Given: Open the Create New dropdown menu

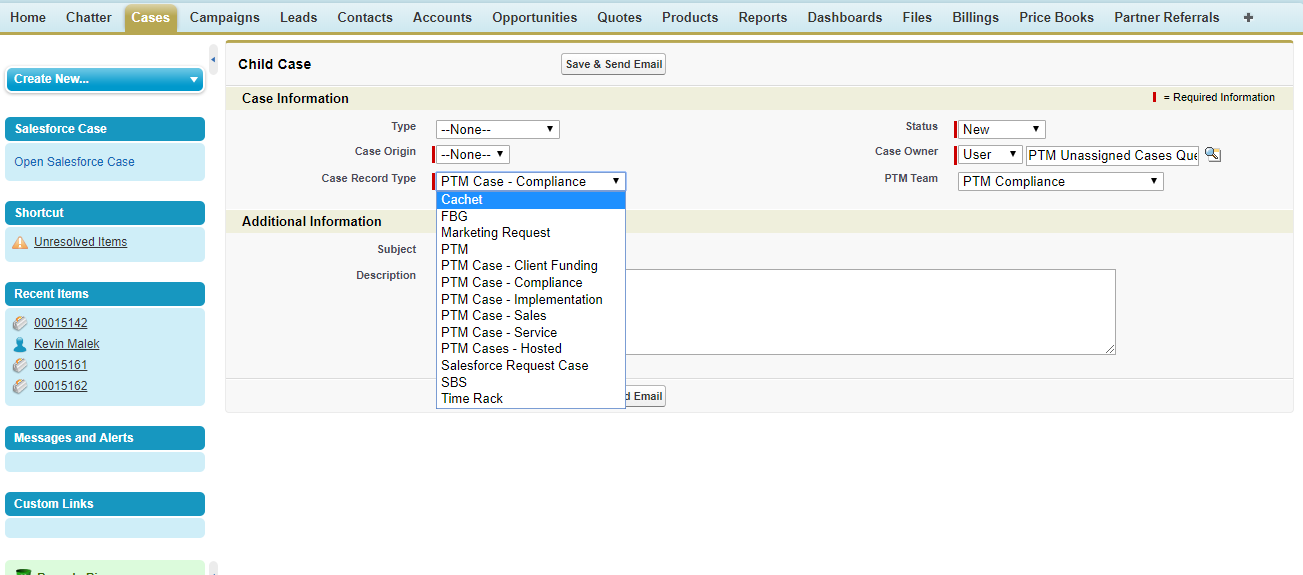Looking at the screenshot, I should pos(104,79).
